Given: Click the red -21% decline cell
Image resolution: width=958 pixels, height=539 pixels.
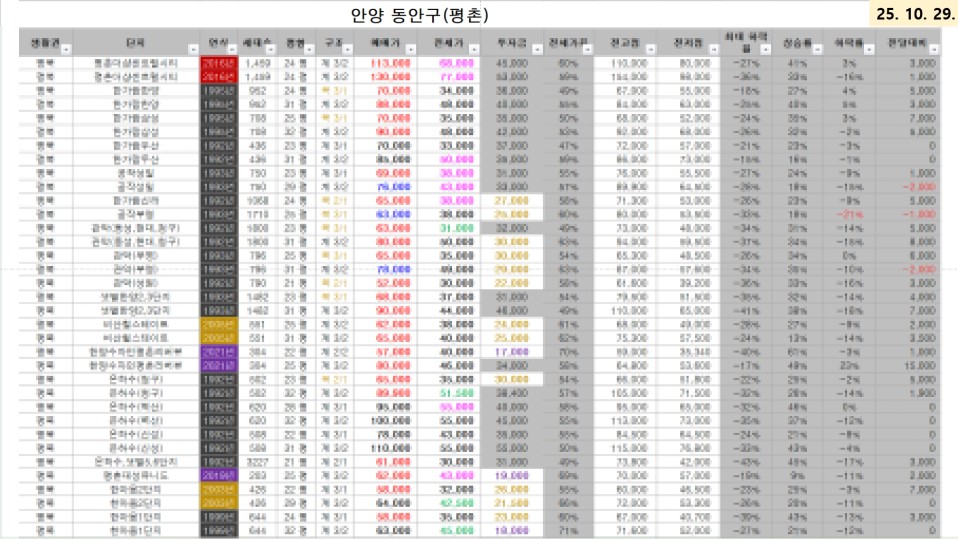Looking at the screenshot, I should pos(849,214).
